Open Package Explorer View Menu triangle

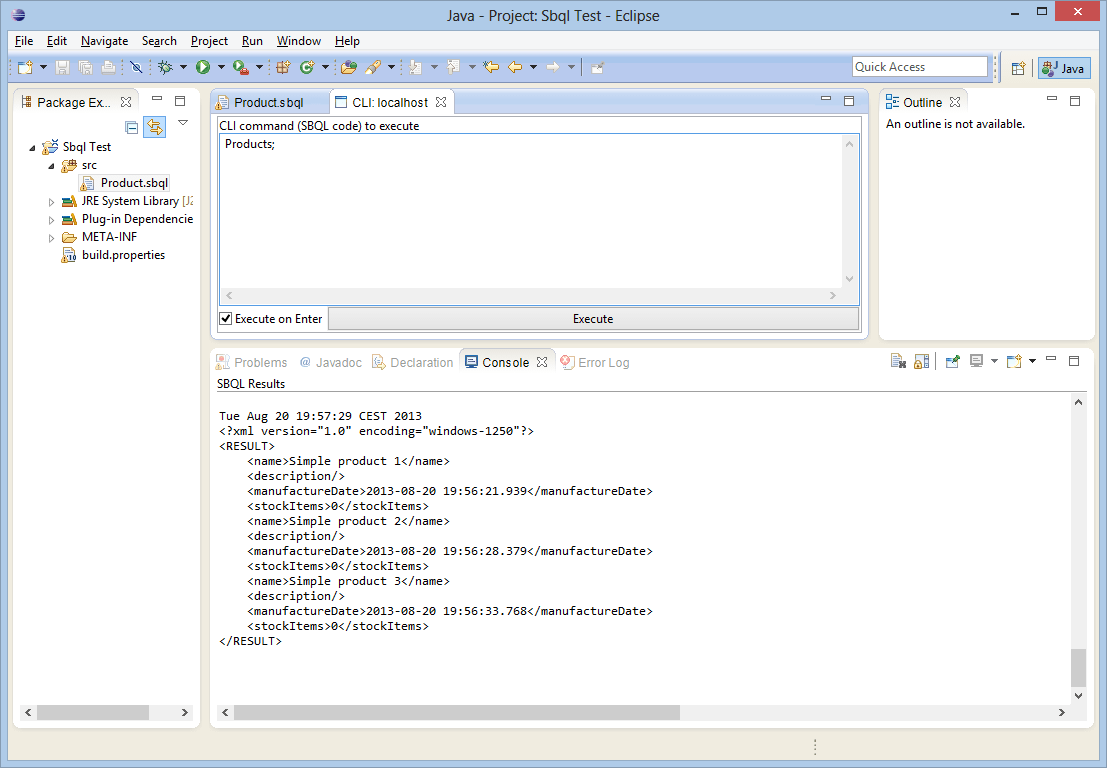[183, 123]
